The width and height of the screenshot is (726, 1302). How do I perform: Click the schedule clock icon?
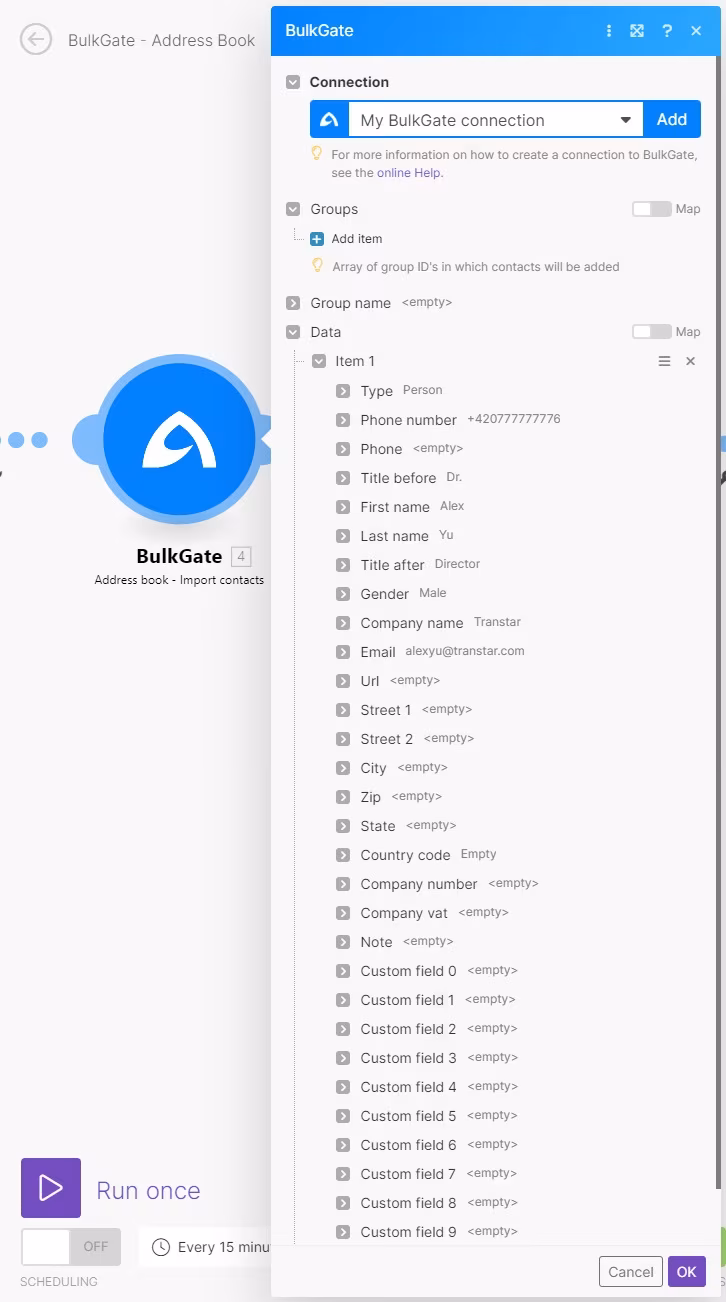coord(161,1247)
